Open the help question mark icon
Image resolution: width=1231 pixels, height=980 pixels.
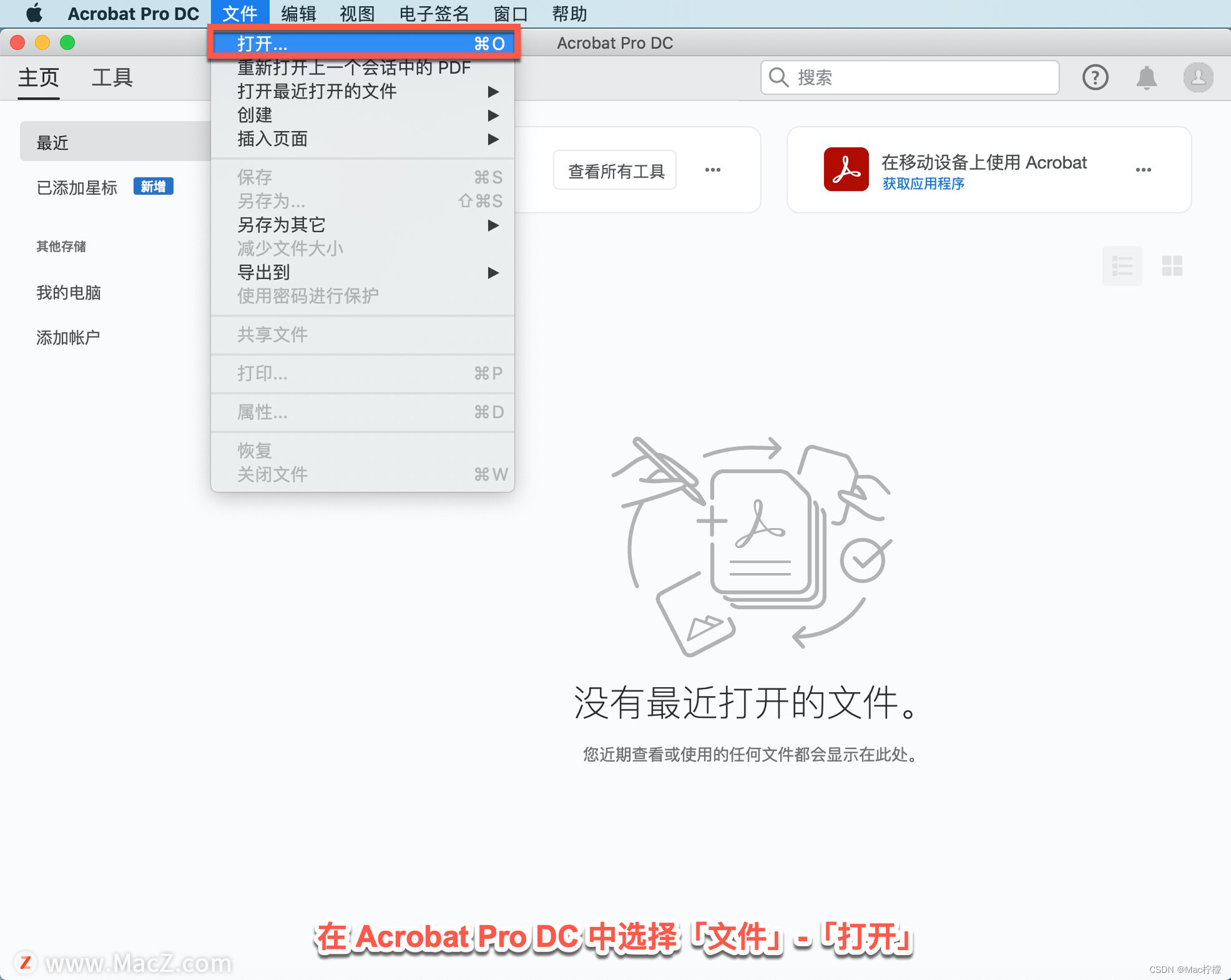point(1094,78)
